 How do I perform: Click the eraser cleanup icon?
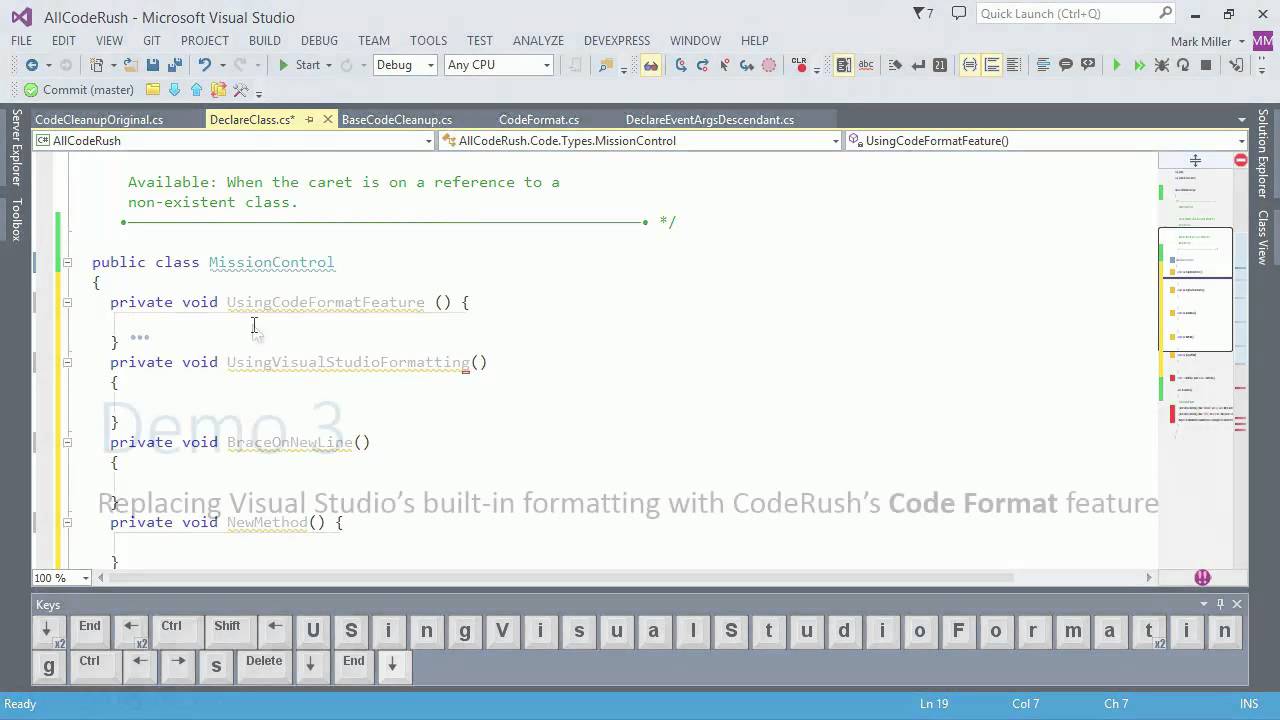click(895, 65)
